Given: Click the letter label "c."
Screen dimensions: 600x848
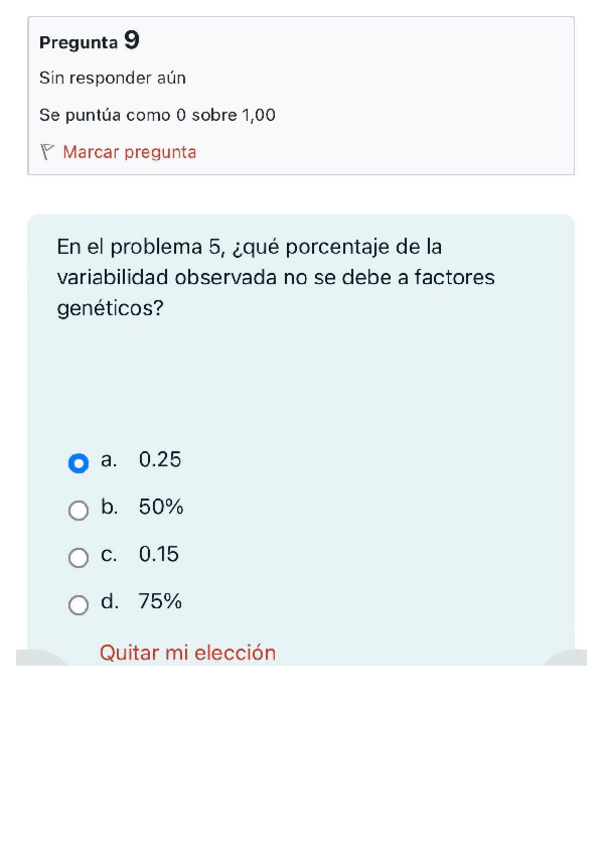Looking at the screenshot, I should pos(110,555).
